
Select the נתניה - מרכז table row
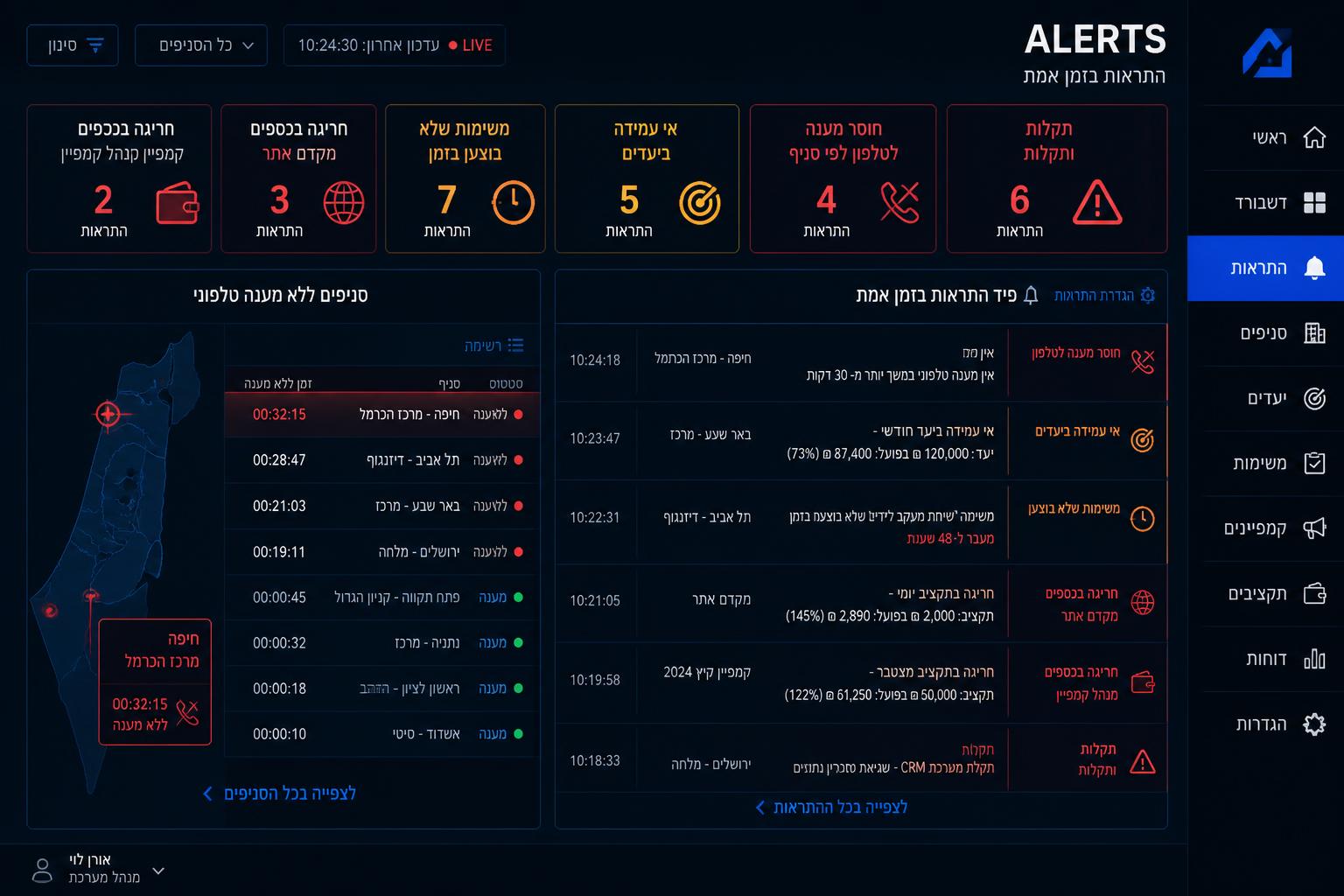tap(382, 643)
